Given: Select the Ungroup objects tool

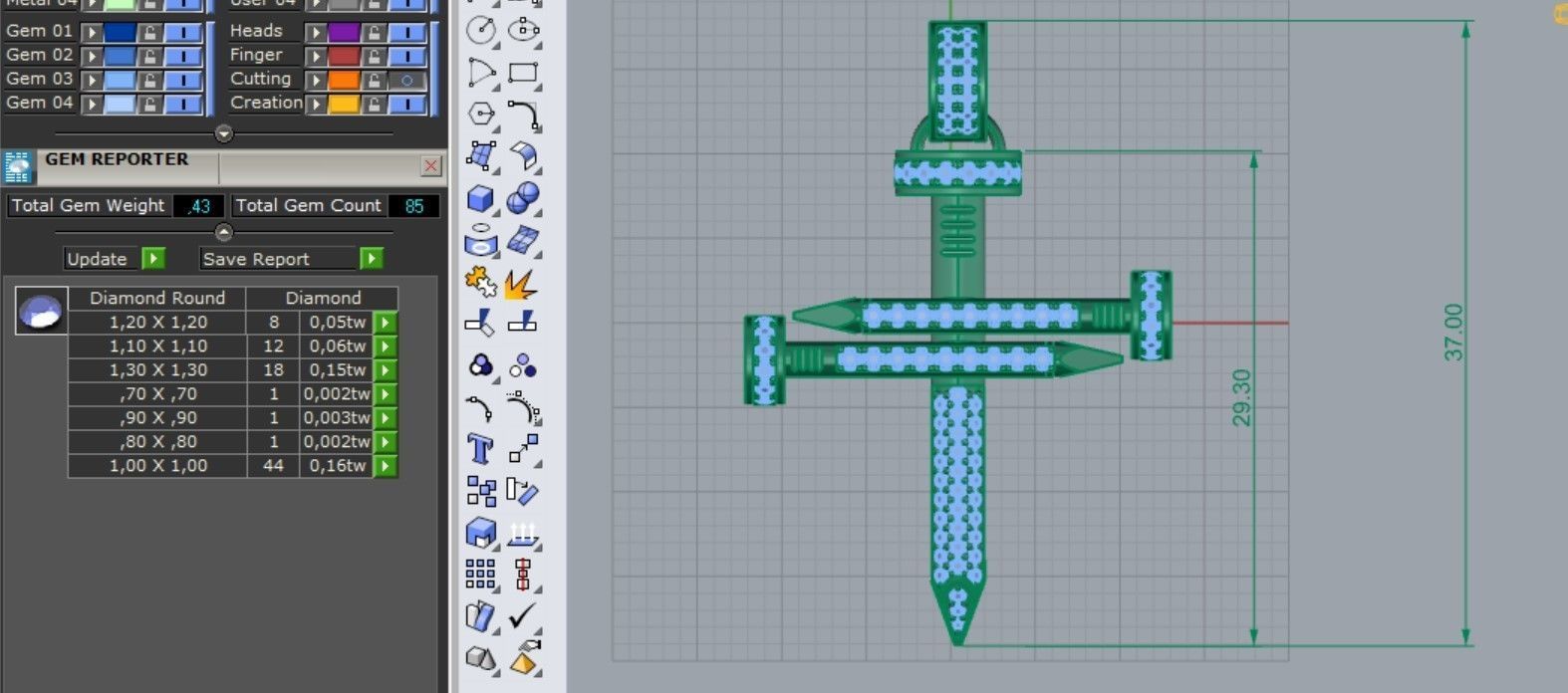Looking at the screenshot, I should click(x=524, y=366).
